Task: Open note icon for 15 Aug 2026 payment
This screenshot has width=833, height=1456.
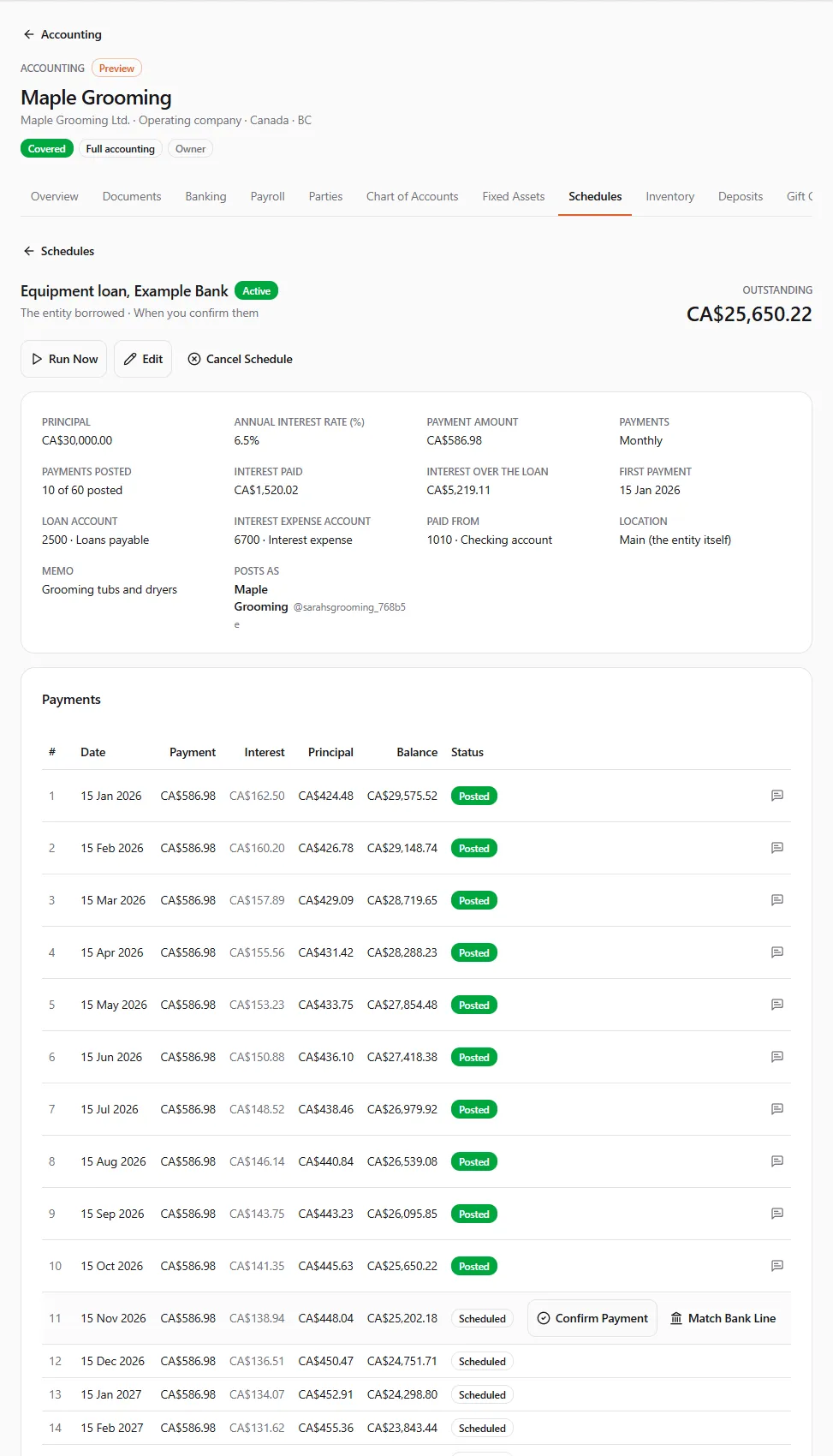Action: pos(777,1161)
